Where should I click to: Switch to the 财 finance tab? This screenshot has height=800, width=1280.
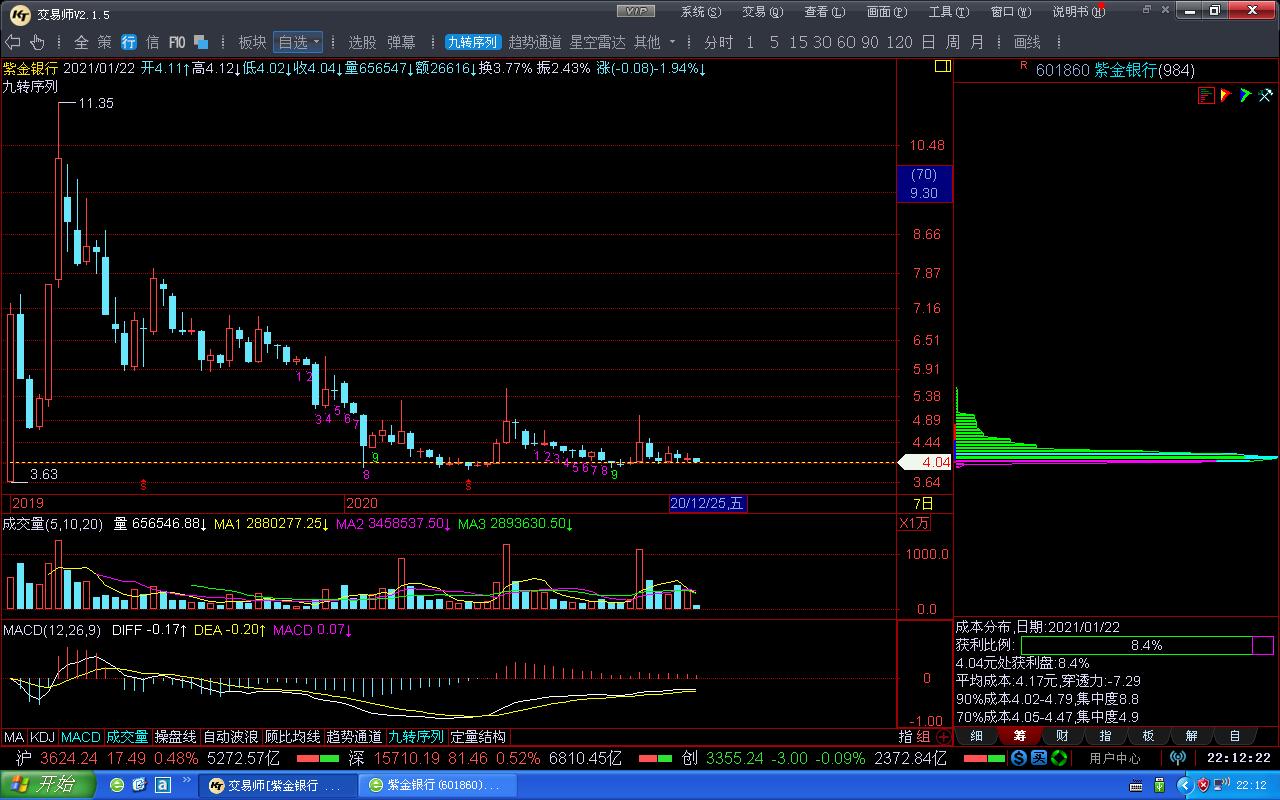[1062, 736]
